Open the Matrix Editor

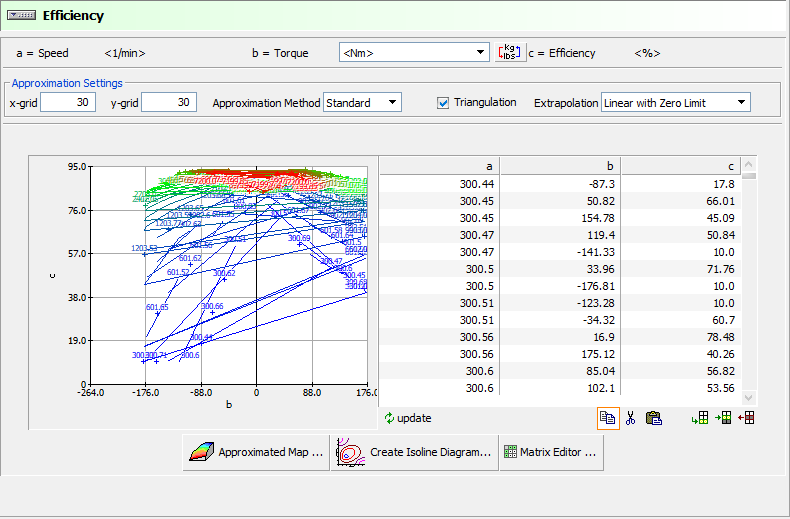[x=551, y=452]
